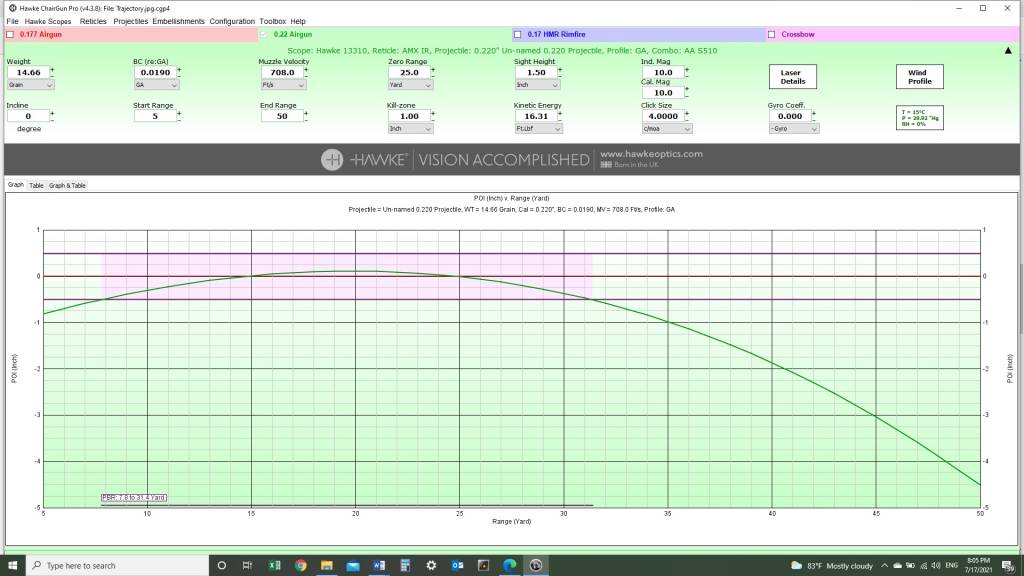Click the Windows search box
This screenshot has width=1024, height=576.
(118, 566)
